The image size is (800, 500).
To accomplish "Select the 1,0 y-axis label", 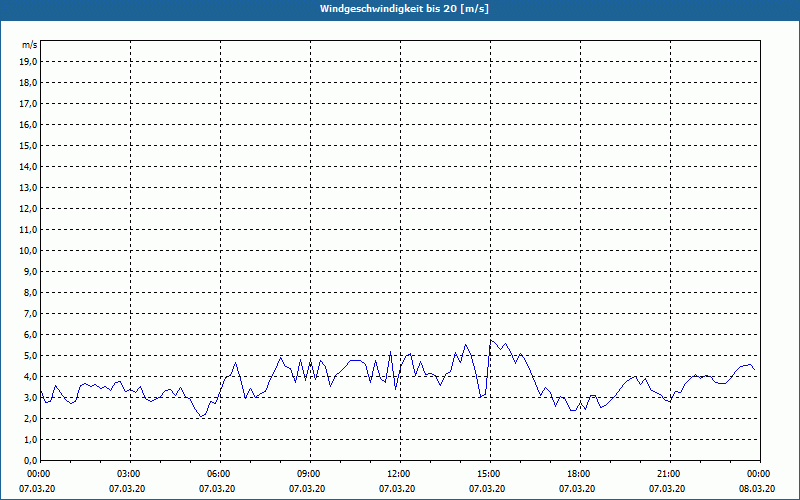I will [x=31, y=439].
